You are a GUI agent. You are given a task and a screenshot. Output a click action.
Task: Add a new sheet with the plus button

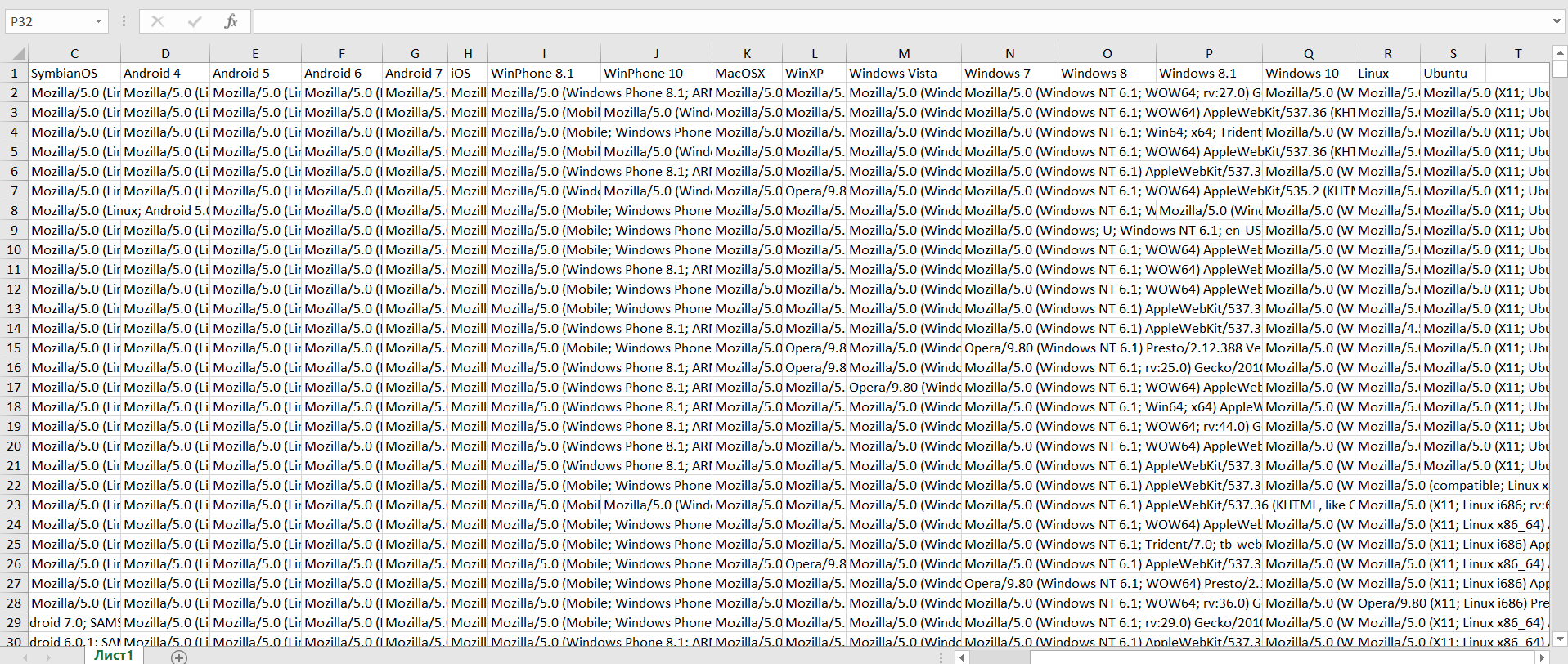pyautogui.click(x=179, y=657)
